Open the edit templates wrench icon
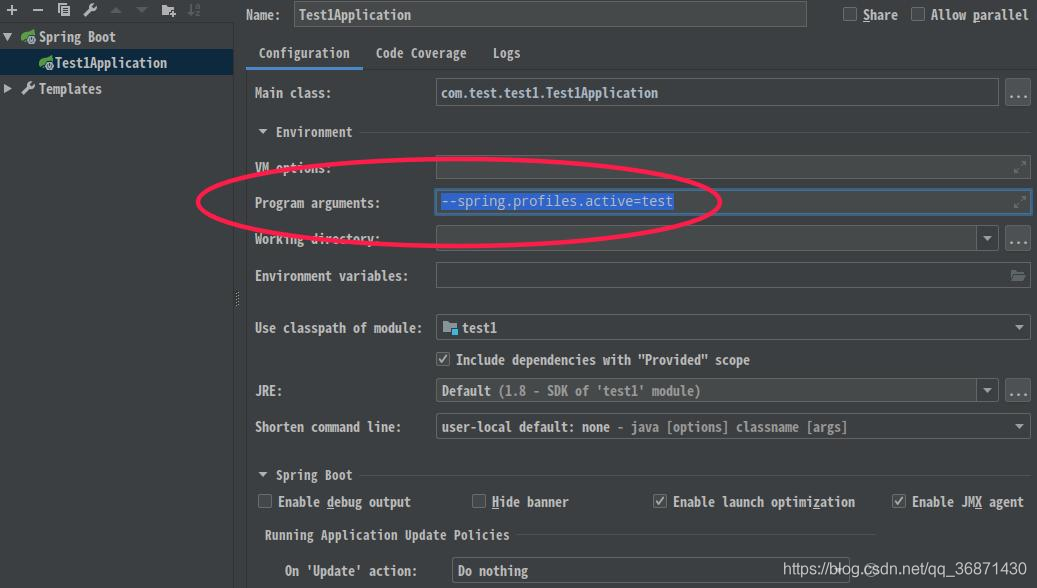The height and width of the screenshot is (588, 1037). [91, 10]
